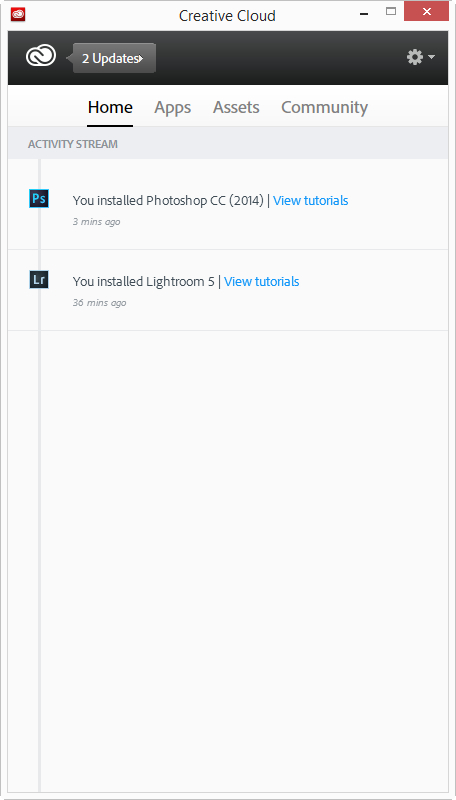This screenshot has width=456, height=800.
Task: Switch to the Apps tab
Action: tap(172, 107)
